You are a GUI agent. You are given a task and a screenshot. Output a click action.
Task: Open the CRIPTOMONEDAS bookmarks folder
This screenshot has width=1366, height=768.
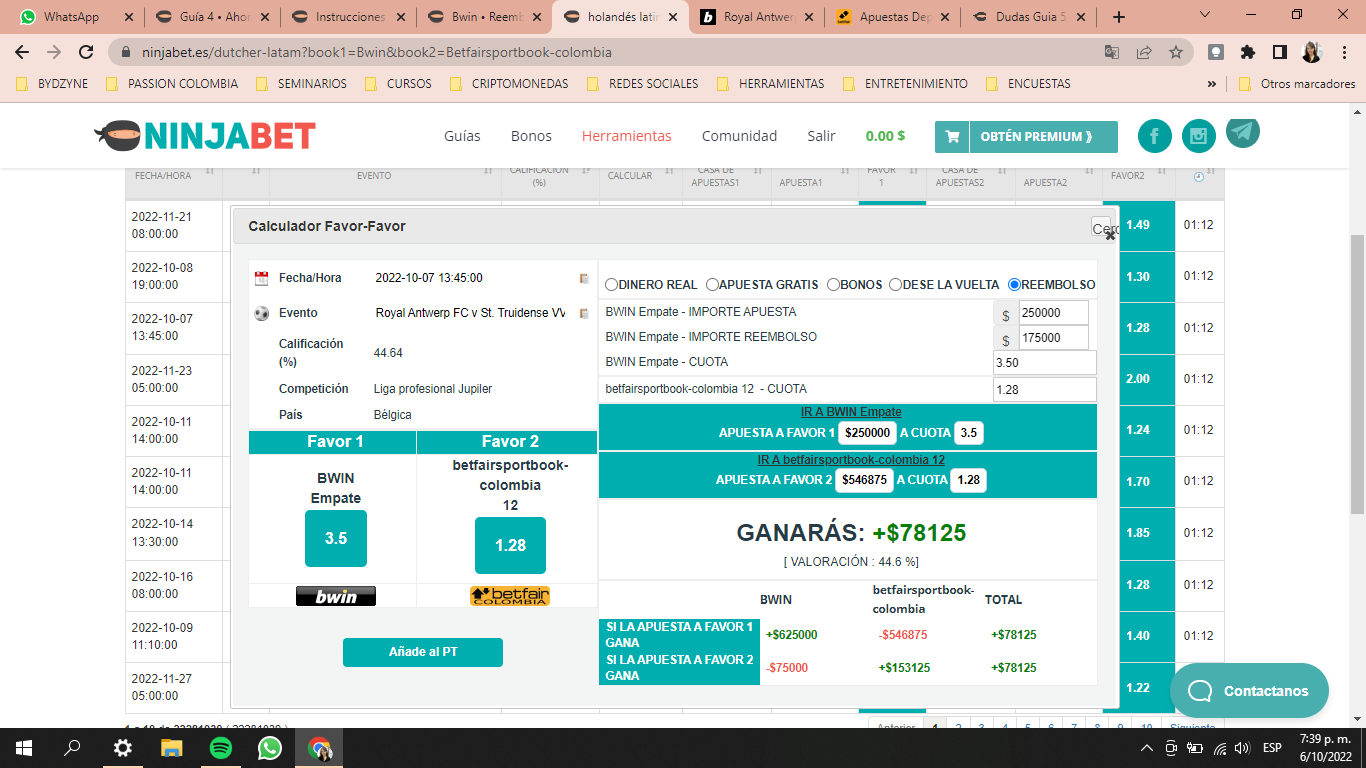tap(509, 84)
